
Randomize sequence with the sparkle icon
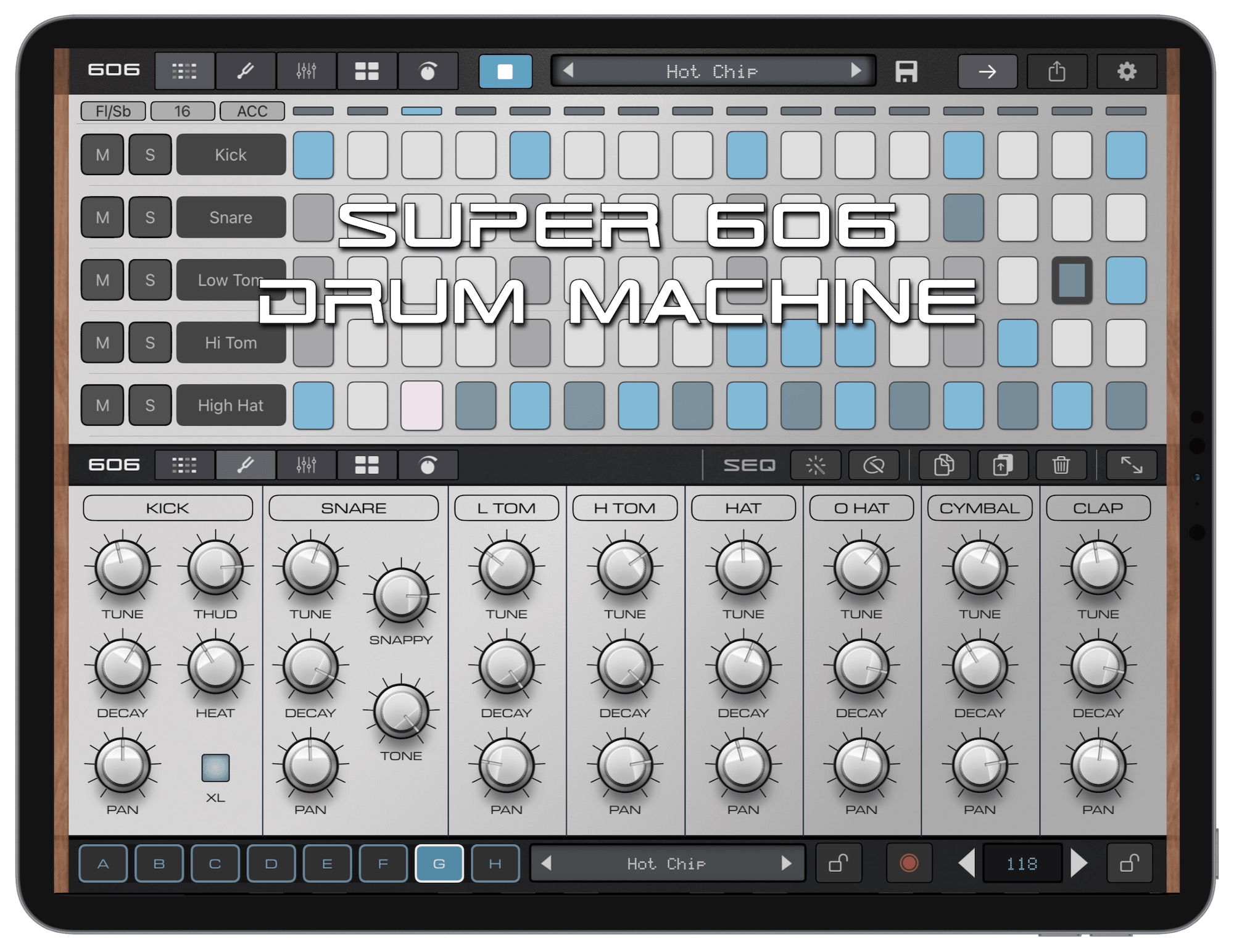tap(816, 465)
